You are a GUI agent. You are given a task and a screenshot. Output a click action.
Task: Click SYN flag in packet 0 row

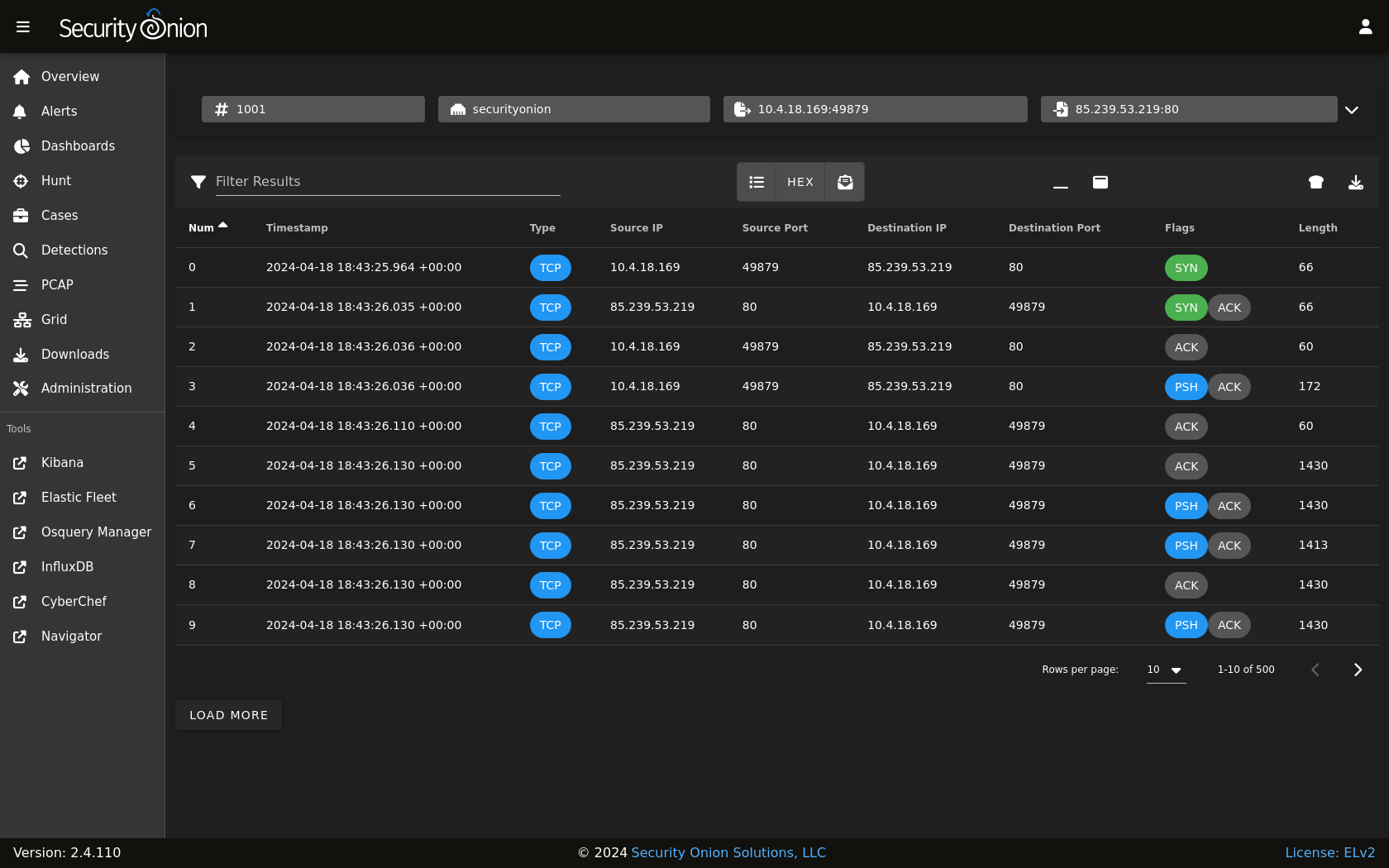coord(1186,268)
